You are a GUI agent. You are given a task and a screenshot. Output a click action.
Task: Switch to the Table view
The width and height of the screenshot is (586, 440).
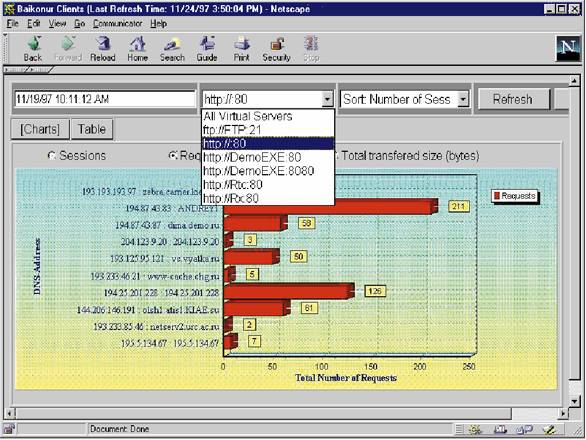click(92, 129)
